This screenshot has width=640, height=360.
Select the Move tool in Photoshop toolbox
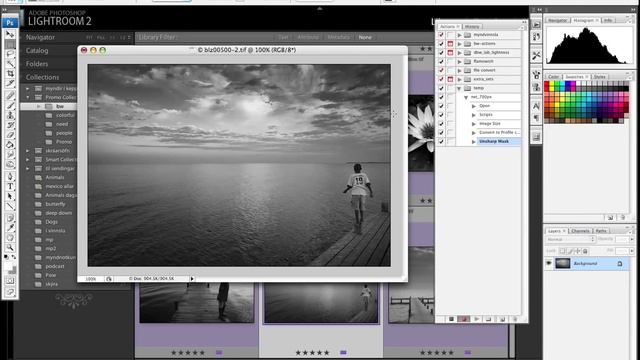pos(10,34)
